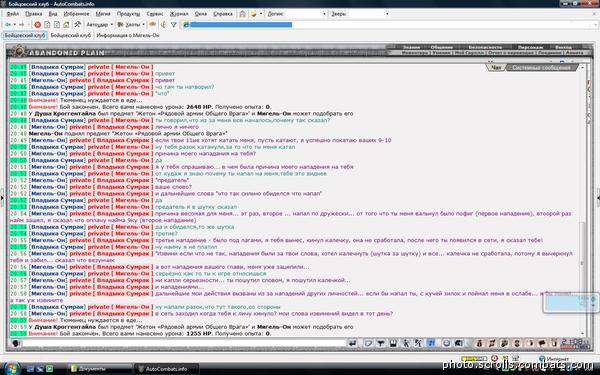Open the Продукты menu
The image size is (600, 375).
pyautogui.click(x=129, y=14)
